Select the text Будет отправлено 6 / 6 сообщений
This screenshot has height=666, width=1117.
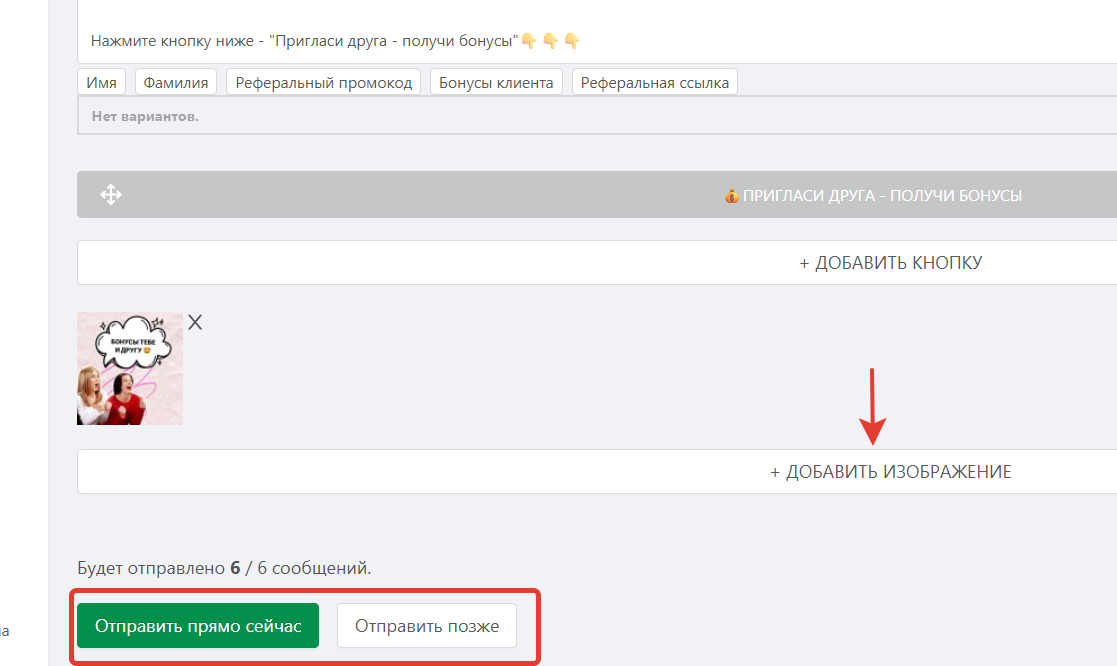(224, 568)
